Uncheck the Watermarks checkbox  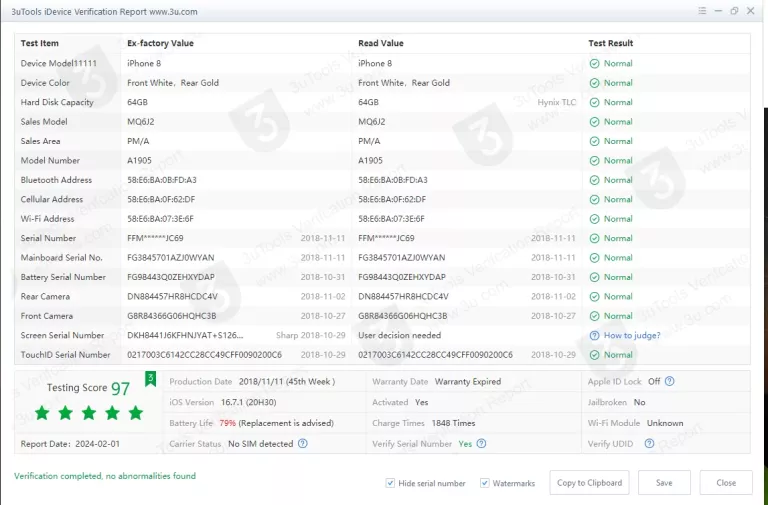coord(485,483)
